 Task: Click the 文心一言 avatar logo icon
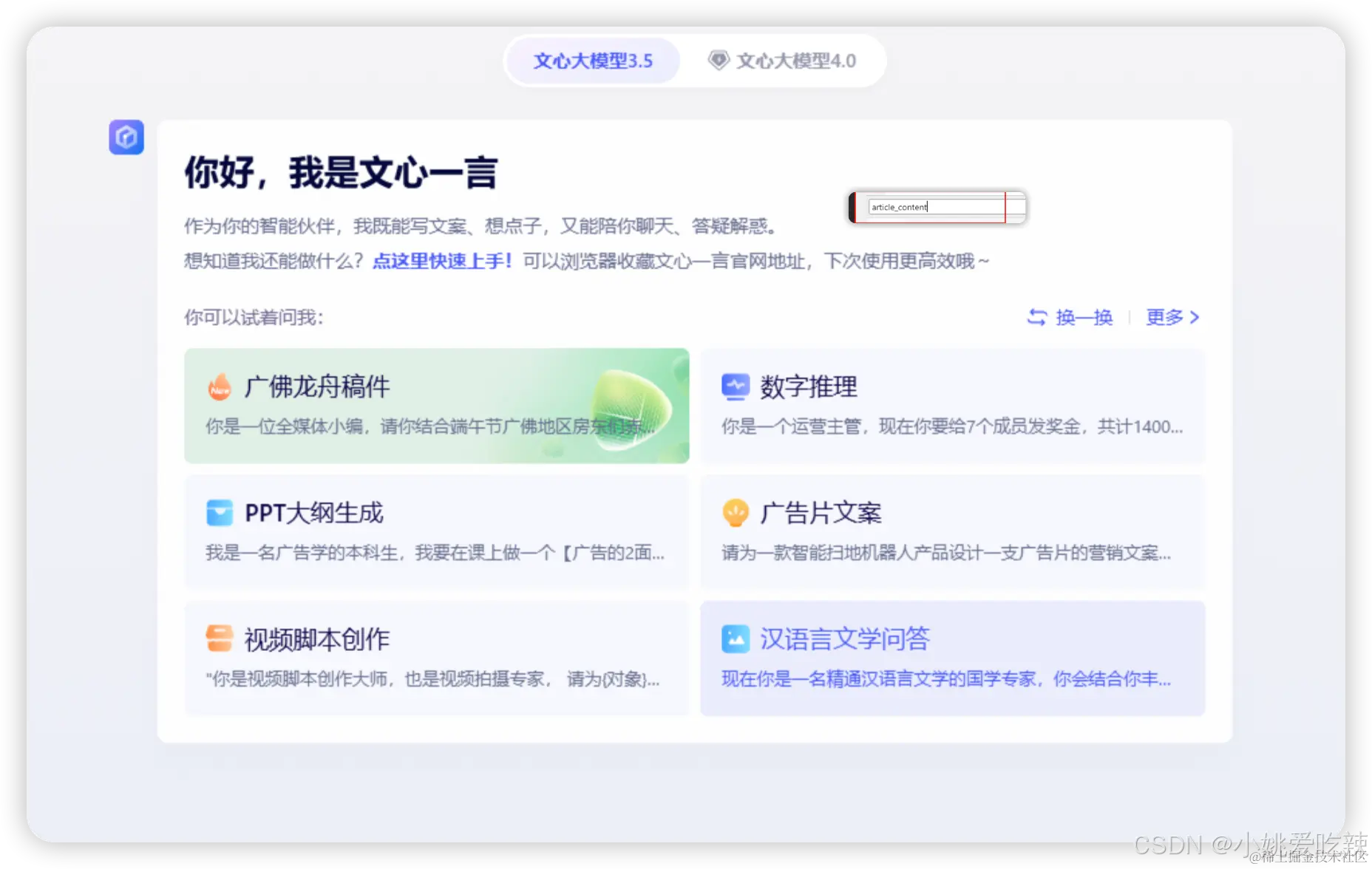(126, 137)
